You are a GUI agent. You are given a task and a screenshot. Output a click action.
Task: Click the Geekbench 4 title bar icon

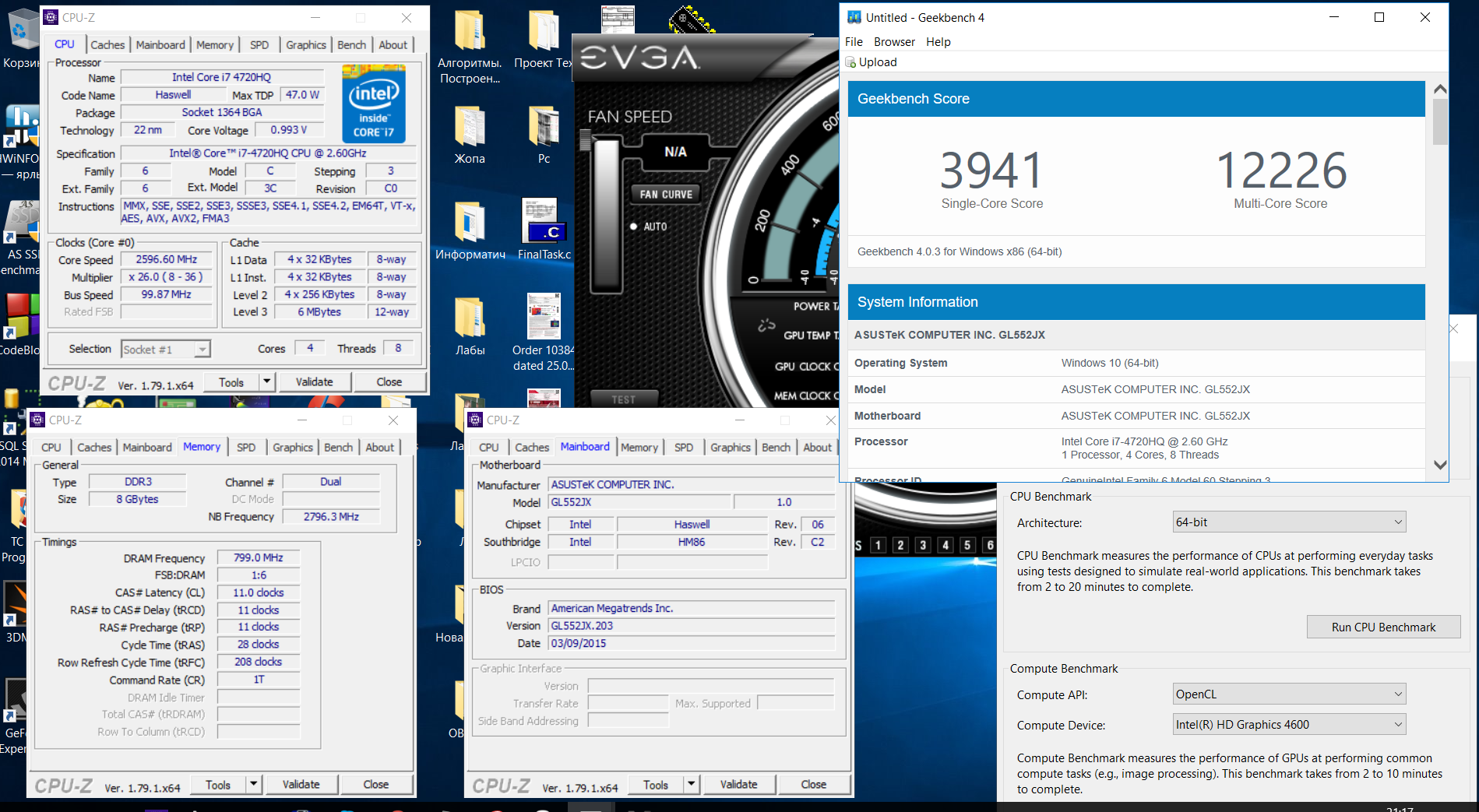point(854,17)
